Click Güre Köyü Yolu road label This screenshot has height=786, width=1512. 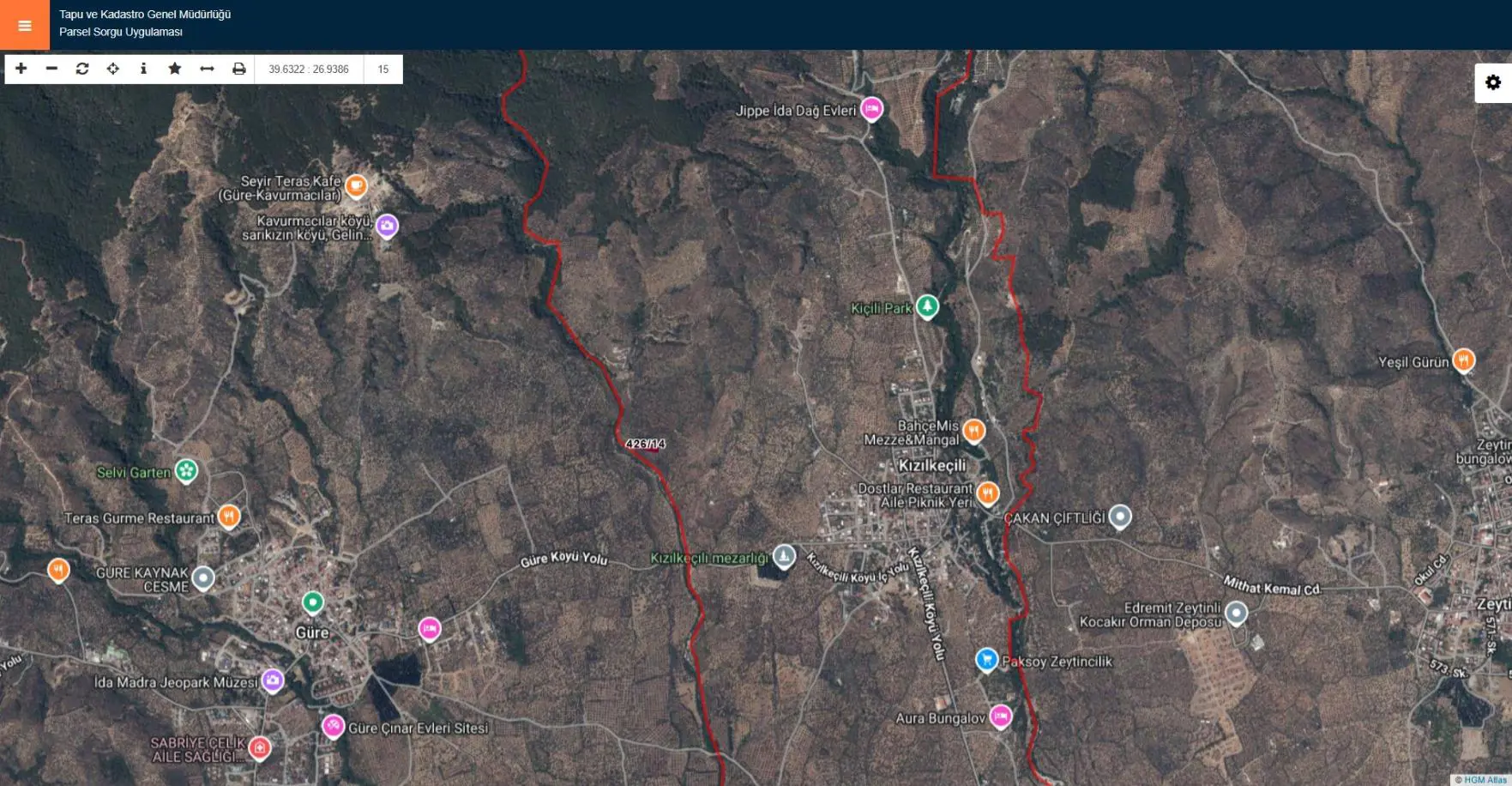[563, 559]
